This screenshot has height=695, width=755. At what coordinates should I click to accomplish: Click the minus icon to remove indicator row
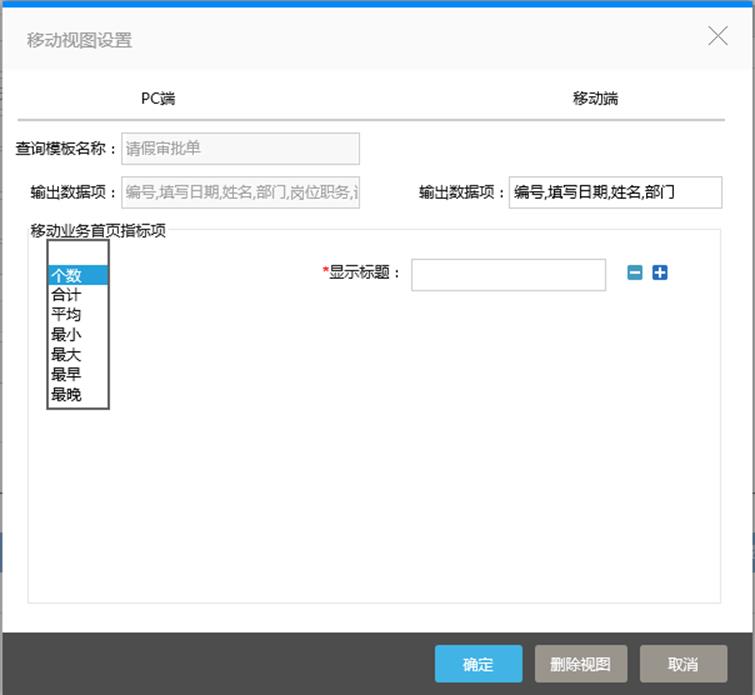tap(634, 273)
